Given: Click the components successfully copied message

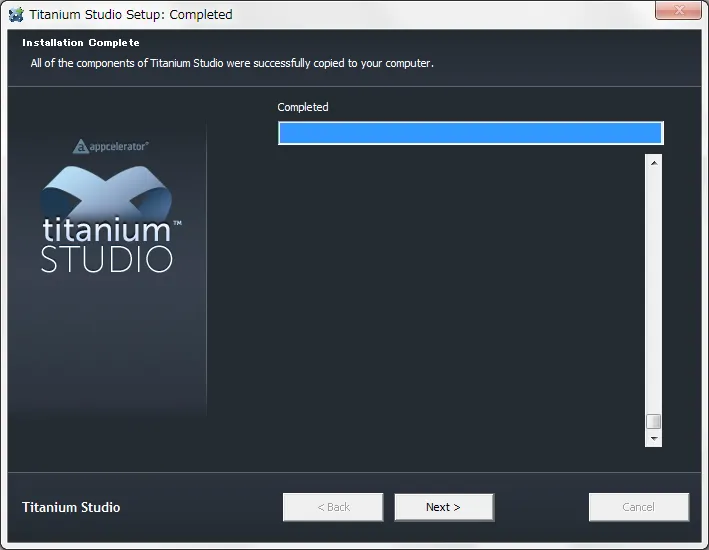Looking at the screenshot, I should (x=232, y=63).
